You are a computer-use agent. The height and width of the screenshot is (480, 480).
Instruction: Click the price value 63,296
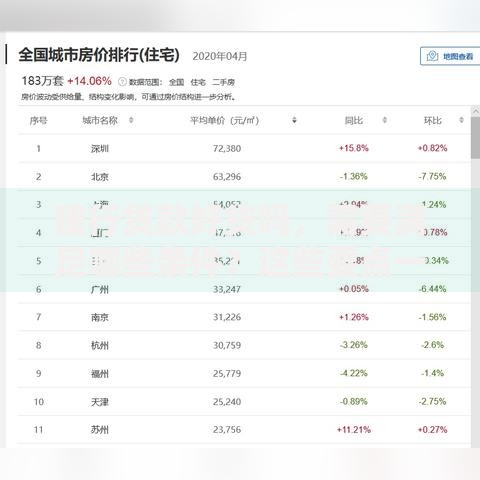pyautogui.click(x=227, y=177)
